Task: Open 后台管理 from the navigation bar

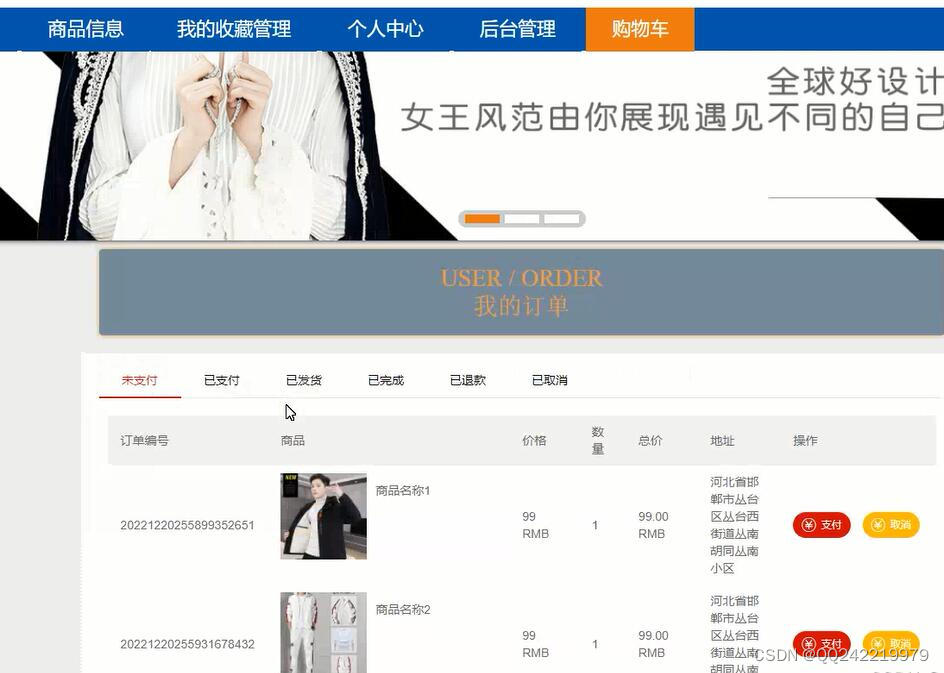Action: [x=516, y=29]
